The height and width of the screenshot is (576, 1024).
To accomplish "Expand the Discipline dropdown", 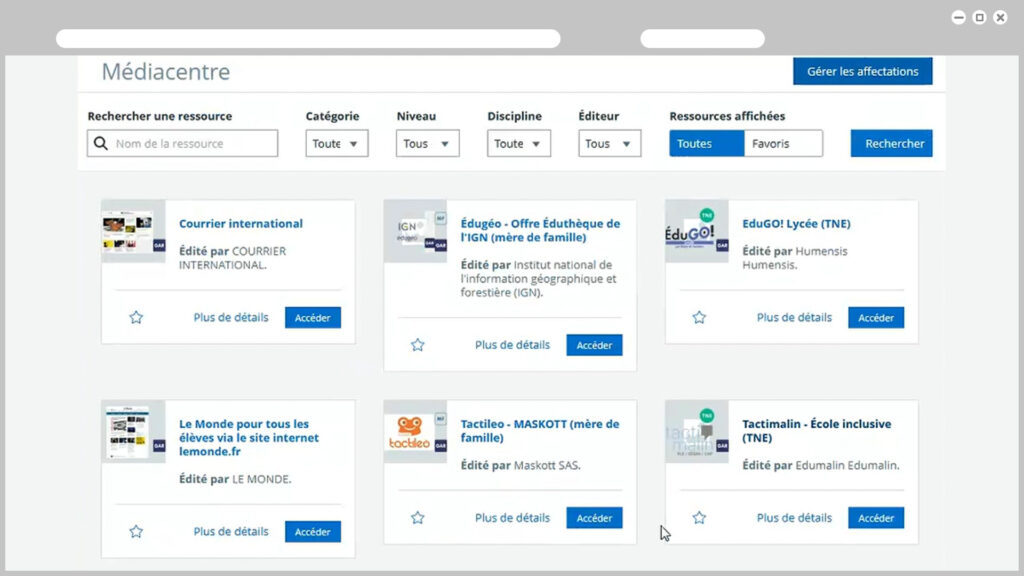I will click(519, 144).
